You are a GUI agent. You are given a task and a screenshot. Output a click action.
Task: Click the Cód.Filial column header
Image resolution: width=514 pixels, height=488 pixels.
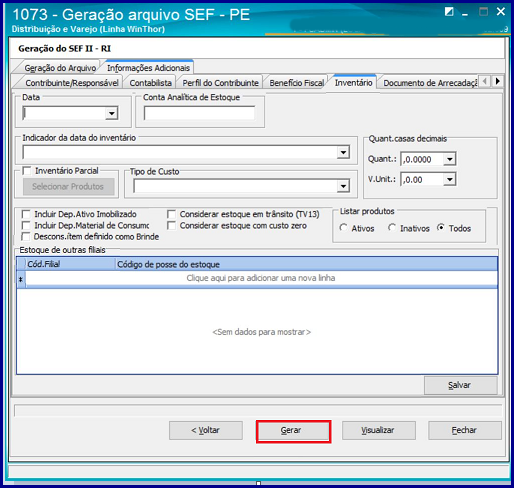point(70,264)
